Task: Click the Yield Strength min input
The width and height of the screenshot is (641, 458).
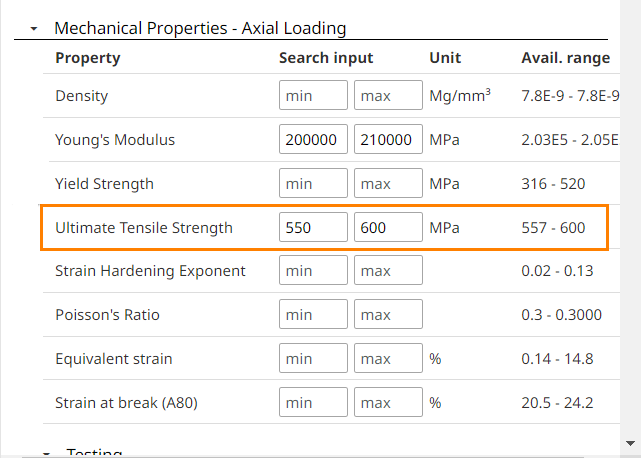Action: (x=313, y=184)
